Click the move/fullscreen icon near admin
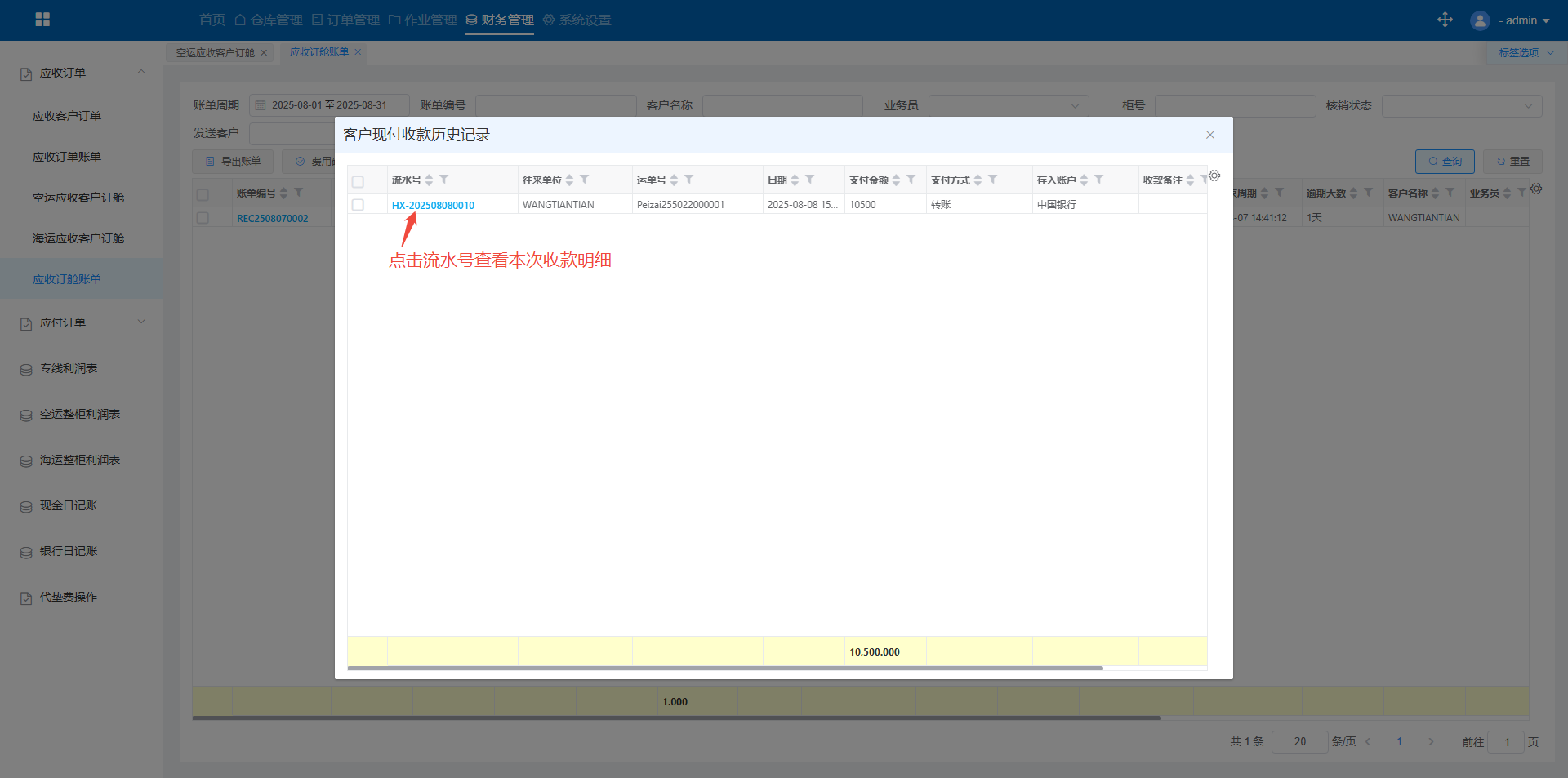This screenshot has height=778, width=1568. click(x=1445, y=20)
